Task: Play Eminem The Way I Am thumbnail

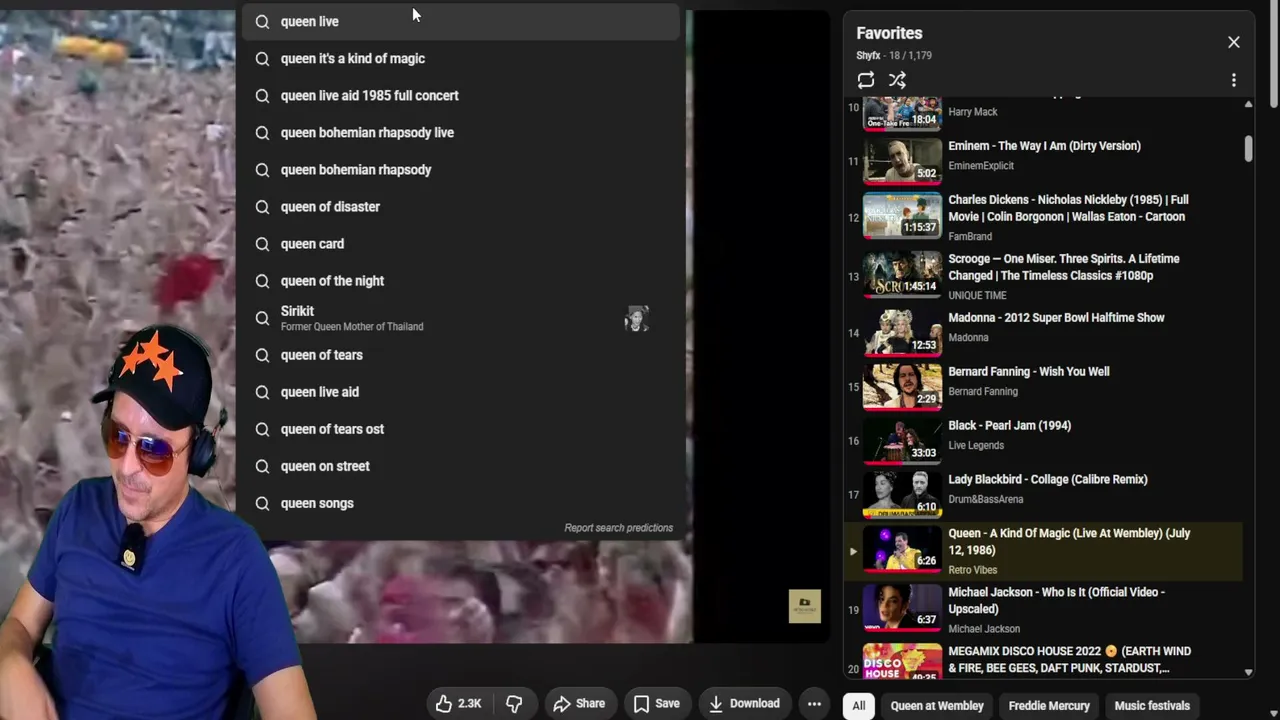Action: pyautogui.click(x=902, y=161)
